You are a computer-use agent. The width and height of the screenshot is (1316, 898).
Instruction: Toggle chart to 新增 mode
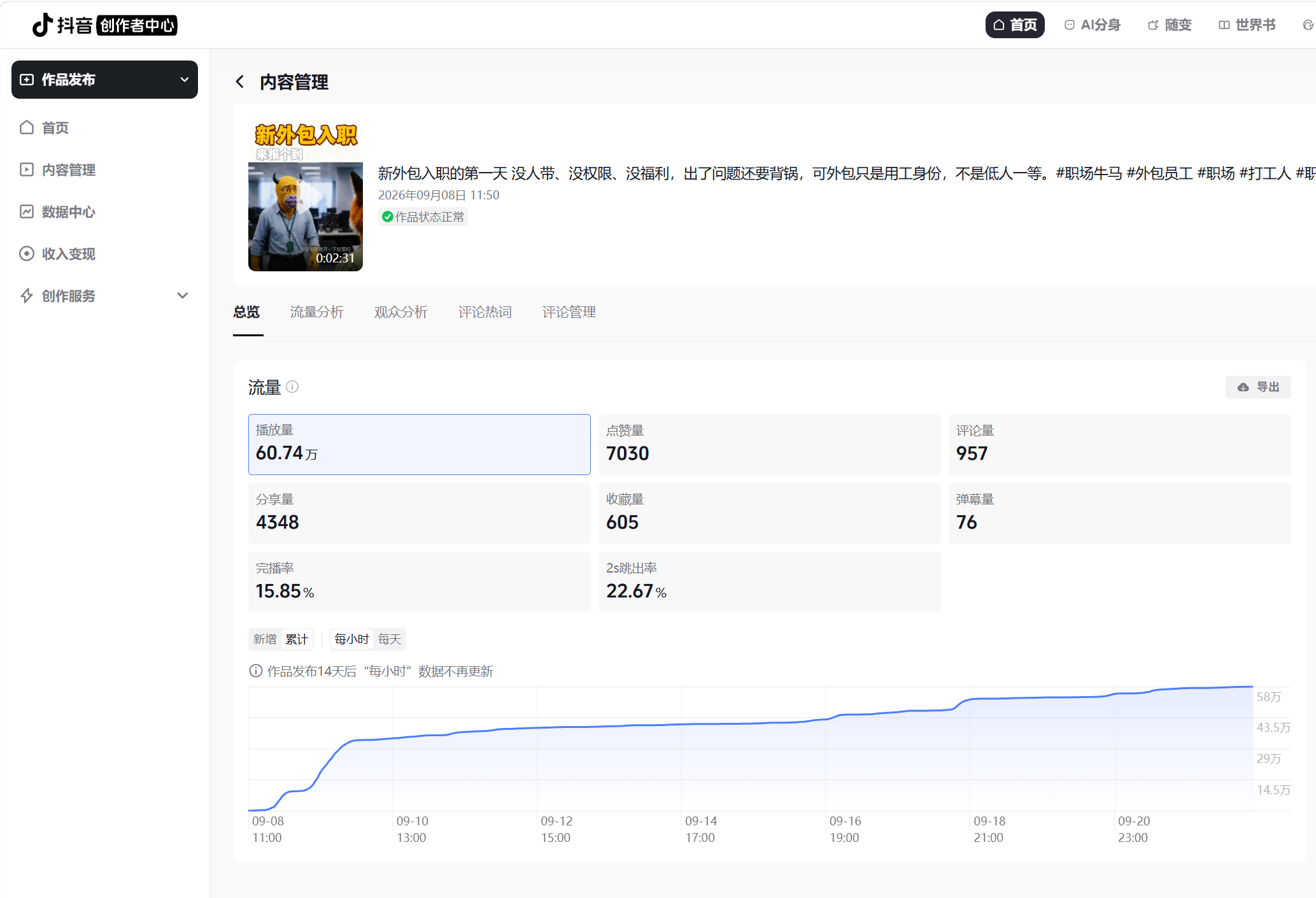(x=265, y=639)
